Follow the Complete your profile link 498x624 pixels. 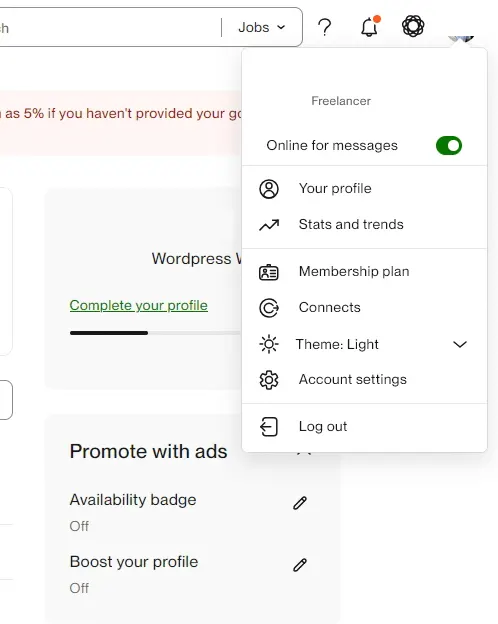[139, 306]
